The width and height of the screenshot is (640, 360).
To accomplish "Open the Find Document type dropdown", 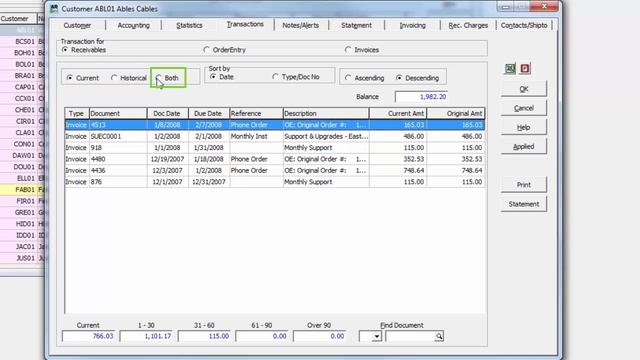I will [377, 336].
